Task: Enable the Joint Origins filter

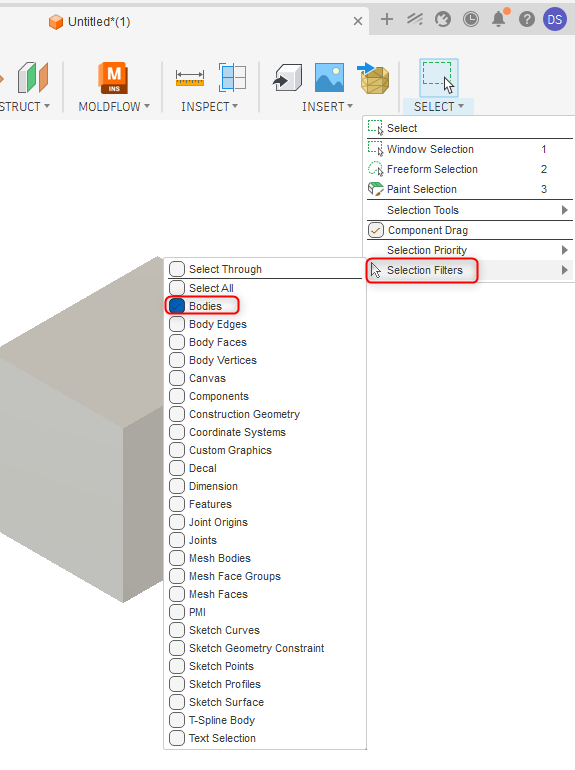Action: 177,522
